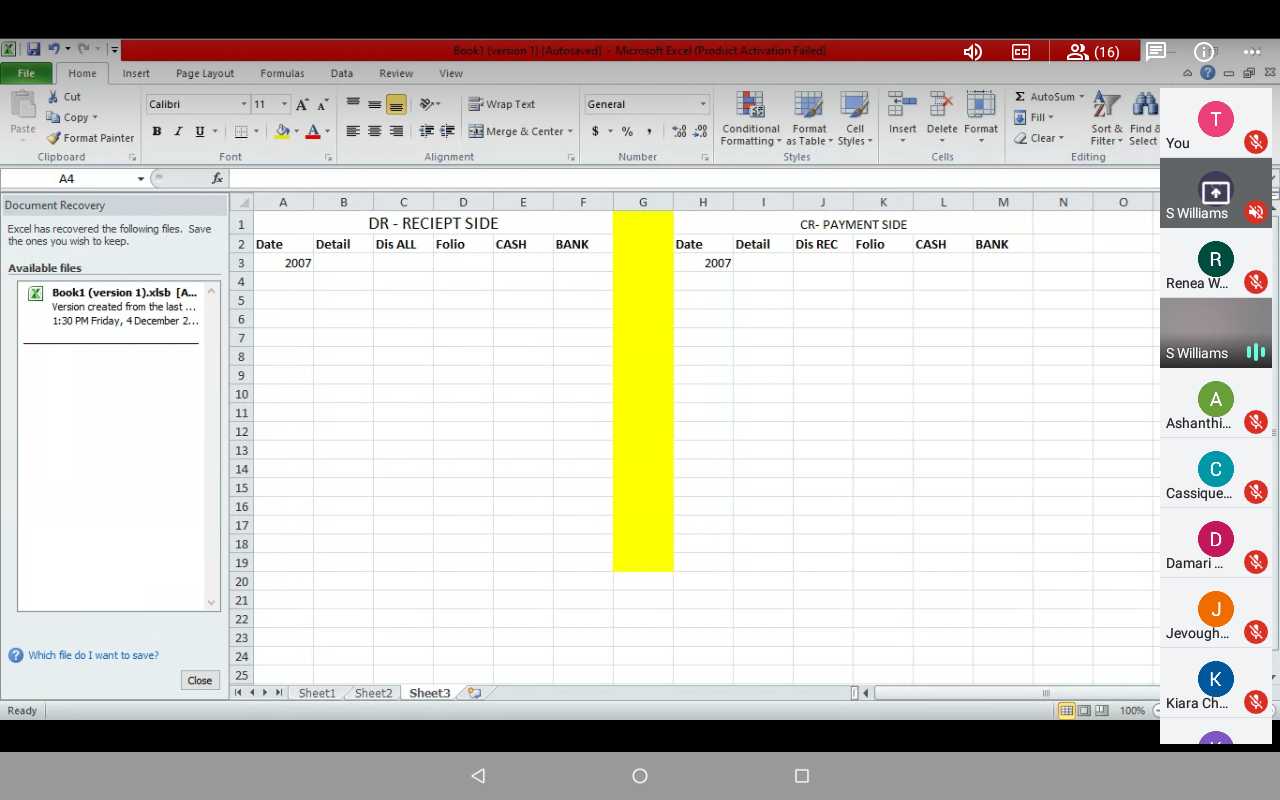Open the Name Box dropdown arrow
1280x800 pixels.
[140, 179]
